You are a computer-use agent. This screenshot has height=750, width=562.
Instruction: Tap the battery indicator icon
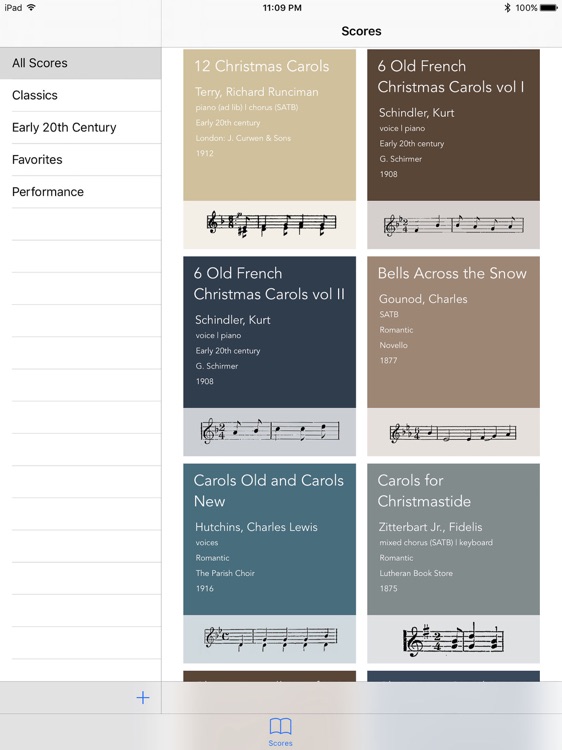(549, 8)
